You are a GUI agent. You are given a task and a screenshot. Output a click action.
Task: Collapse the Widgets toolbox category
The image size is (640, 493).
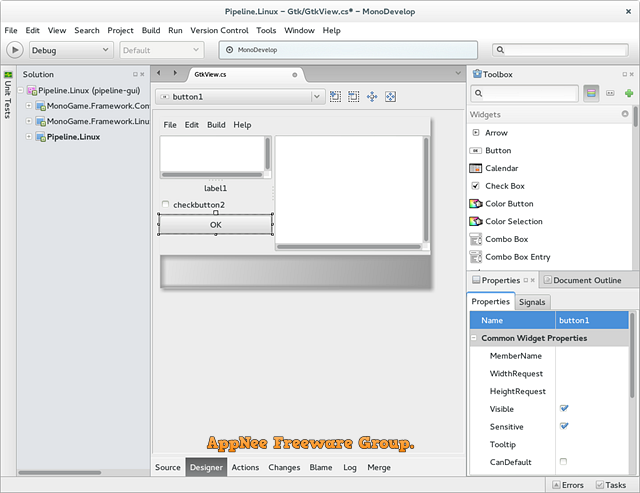(625, 114)
